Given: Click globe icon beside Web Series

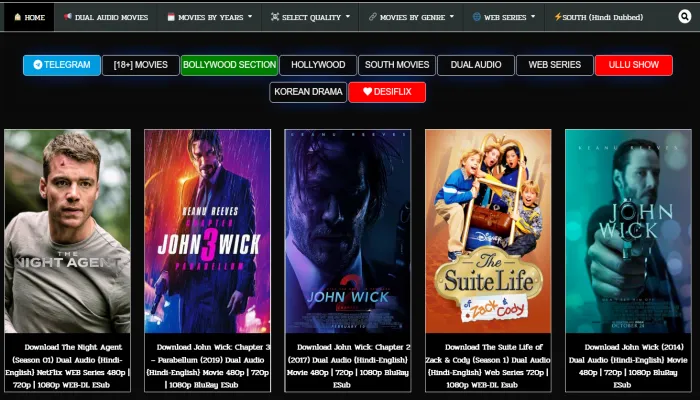Looking at the screenshot, I should point(477,17).
